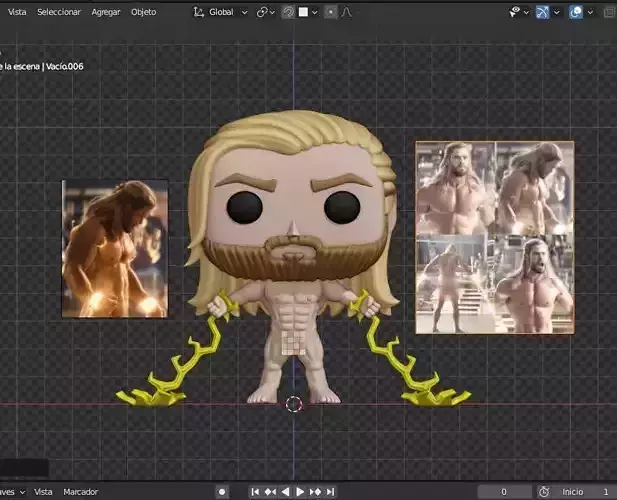Toggle X-ray mode button
The width and height of the screenshot is (617, 500).
click(x=610, y=12)
